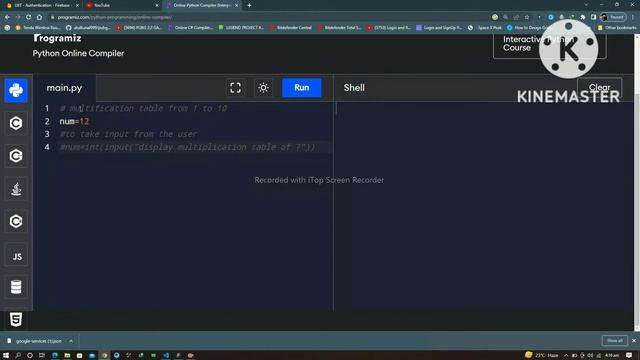Select the main.py file tab
The width and height of the screenshot is (640, 360).
click(64, 88)
